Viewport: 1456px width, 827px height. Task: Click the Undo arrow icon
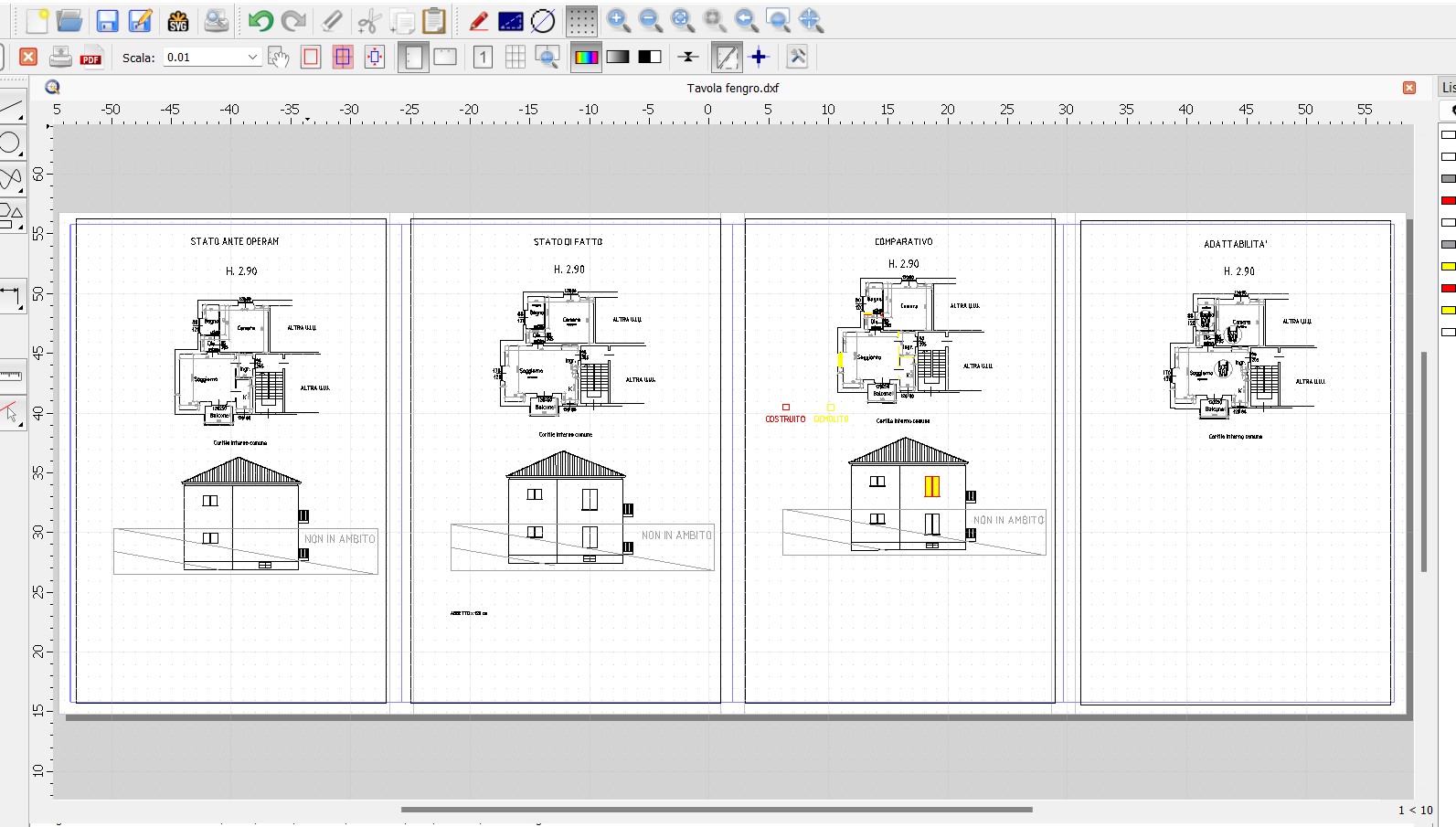click(260, 21)
